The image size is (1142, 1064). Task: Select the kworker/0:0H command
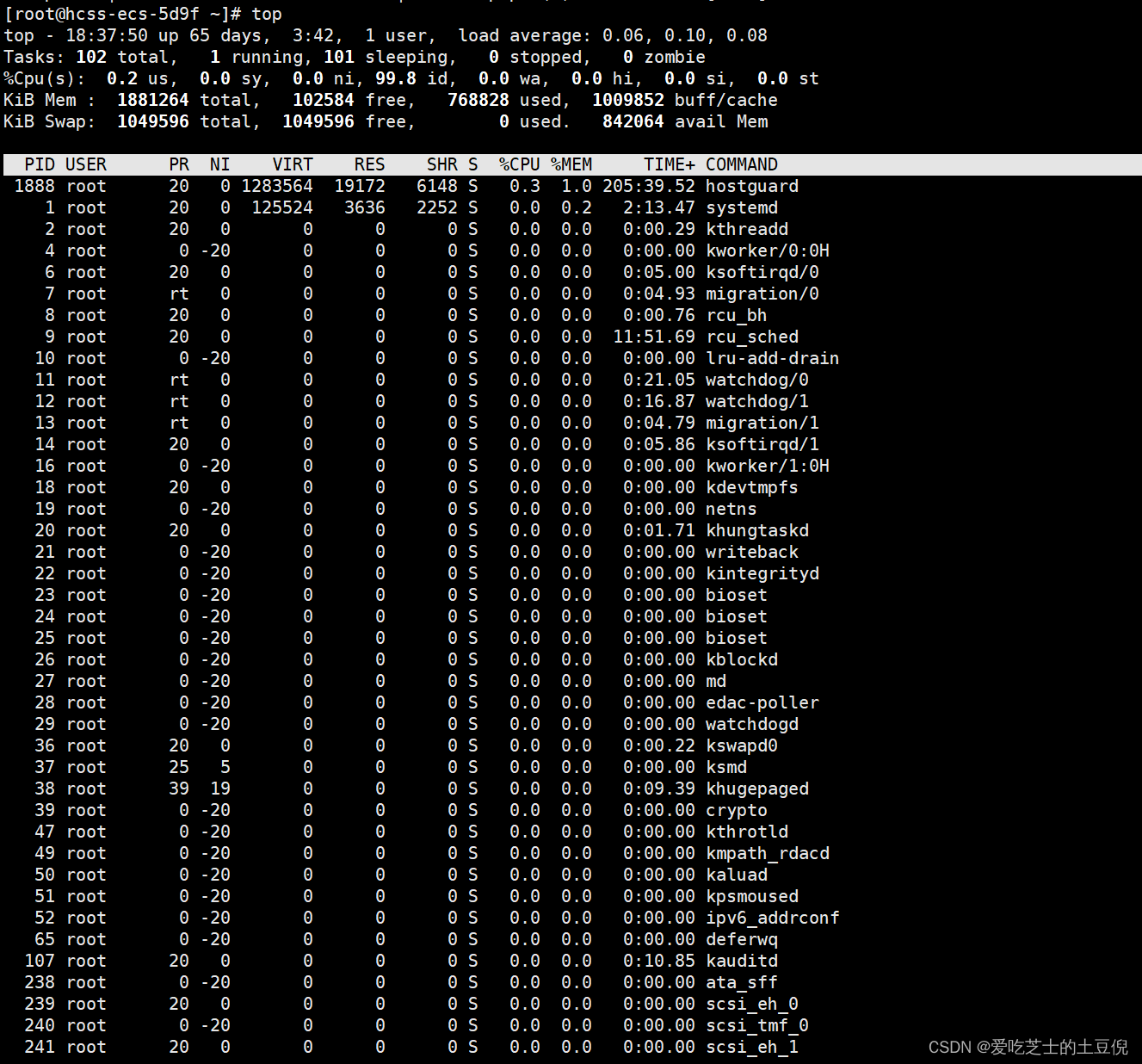point(768,251)
